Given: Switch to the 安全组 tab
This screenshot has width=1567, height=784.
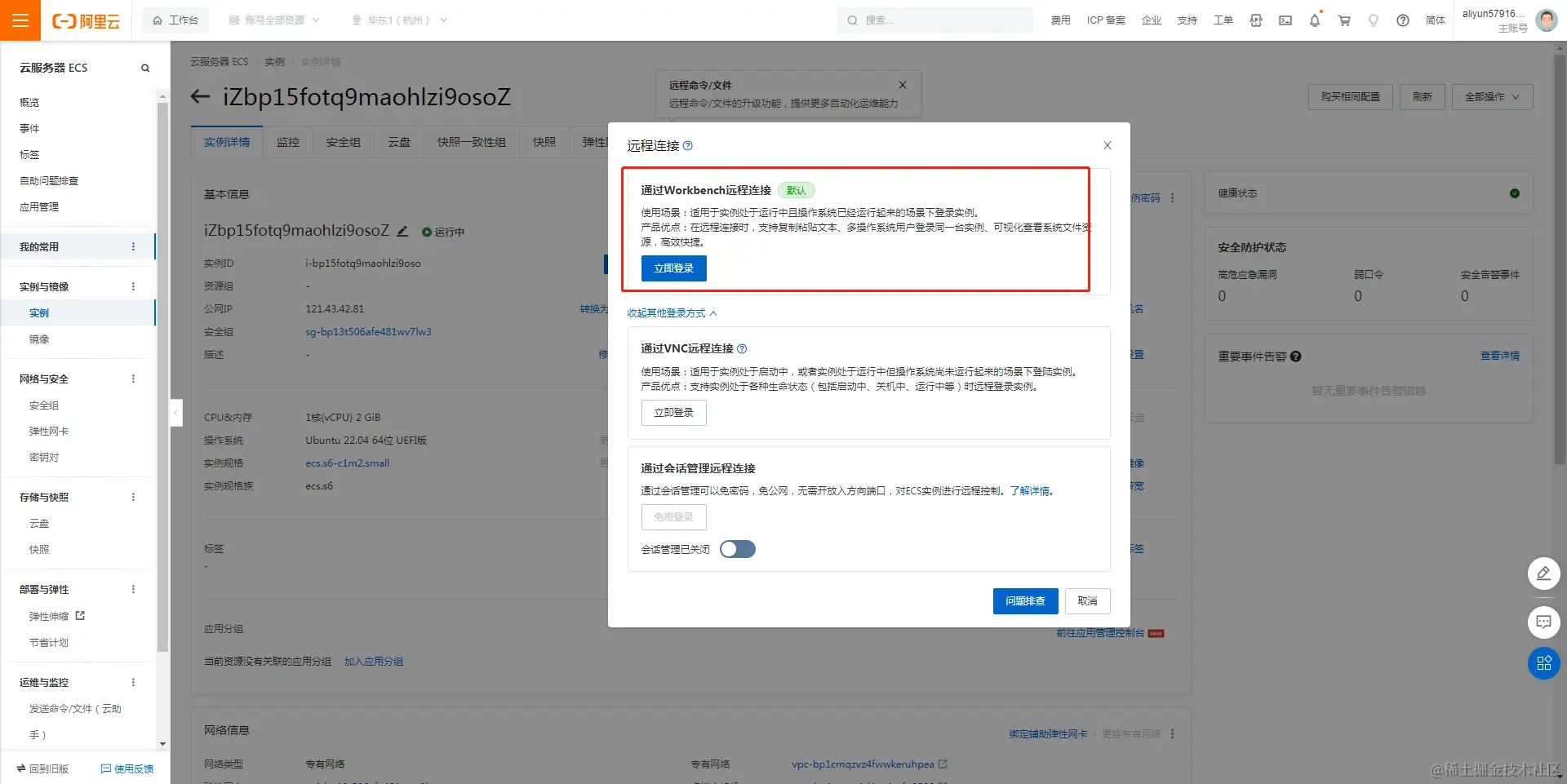Looking at the screenshot, I should 344,142.
